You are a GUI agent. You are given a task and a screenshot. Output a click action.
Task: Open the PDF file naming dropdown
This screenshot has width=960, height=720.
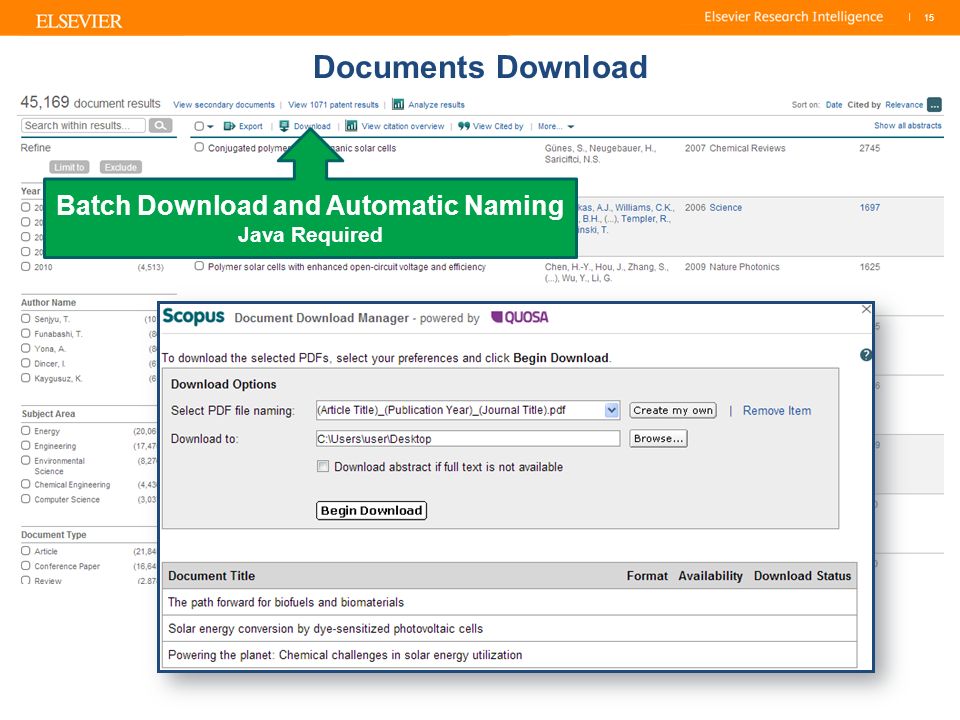coord(612,410)
